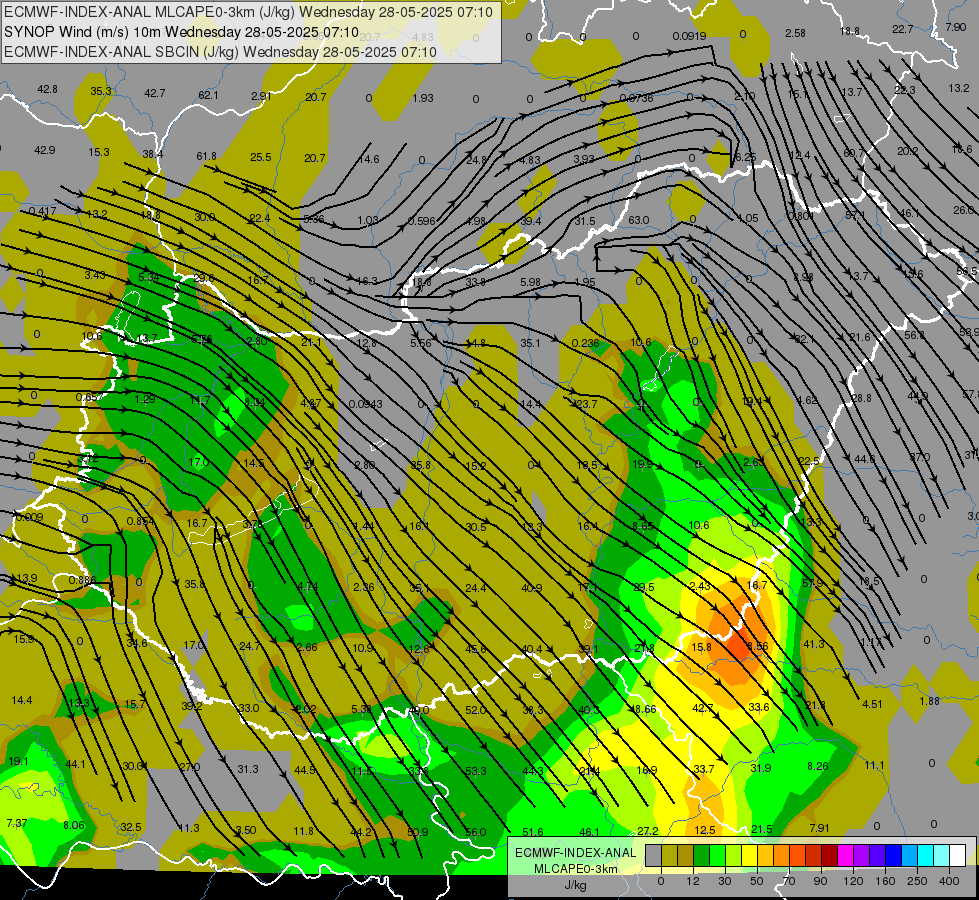979x900 pixels.
Task: Click the ECMWF-INDEX-ANAL MLCAPE0-3km header line
Action: [248, 12]
